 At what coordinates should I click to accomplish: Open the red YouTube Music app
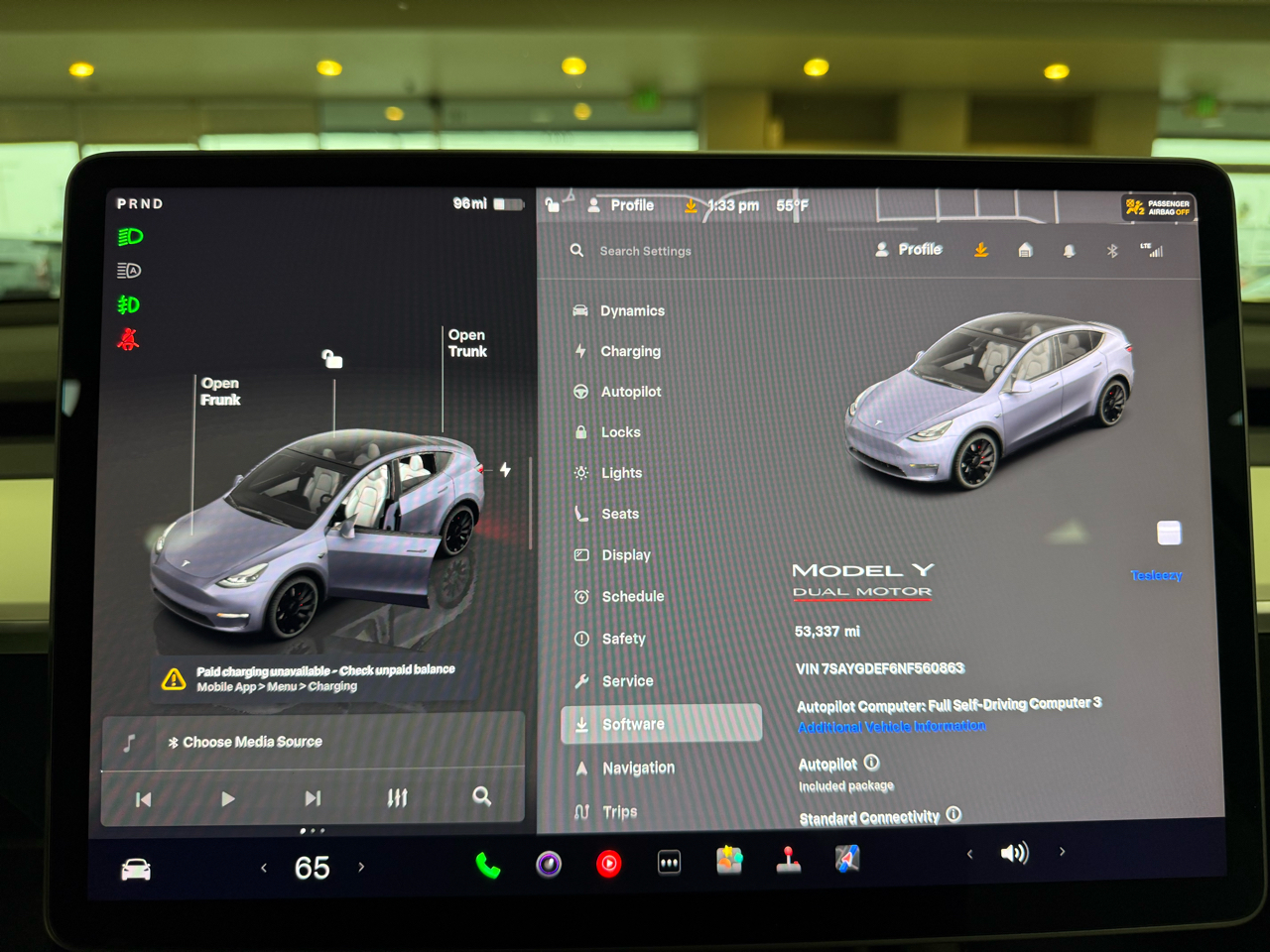(609, 864)
